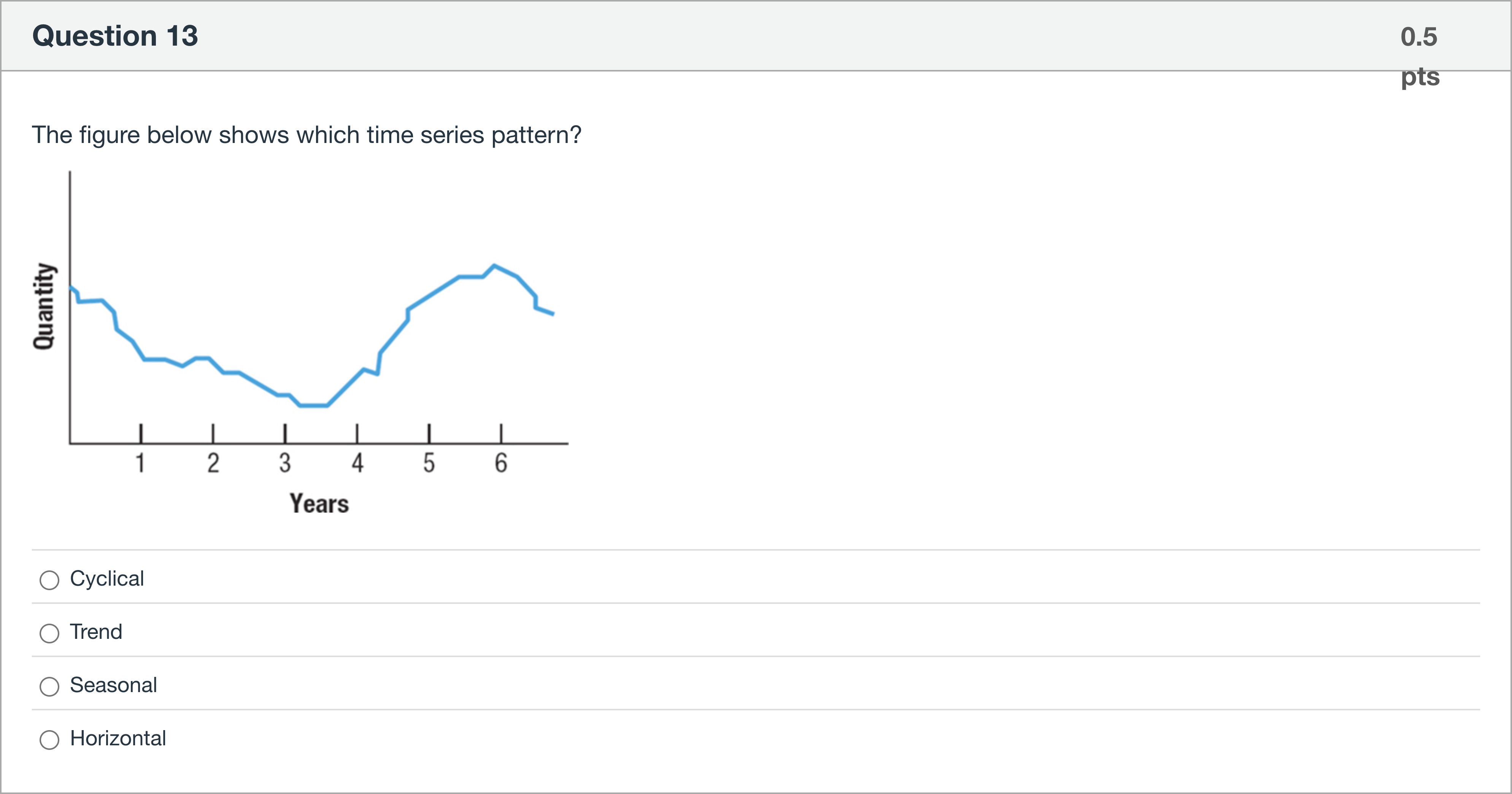
Task: Click the "Horizontal" answer label text
Action: 118,738
